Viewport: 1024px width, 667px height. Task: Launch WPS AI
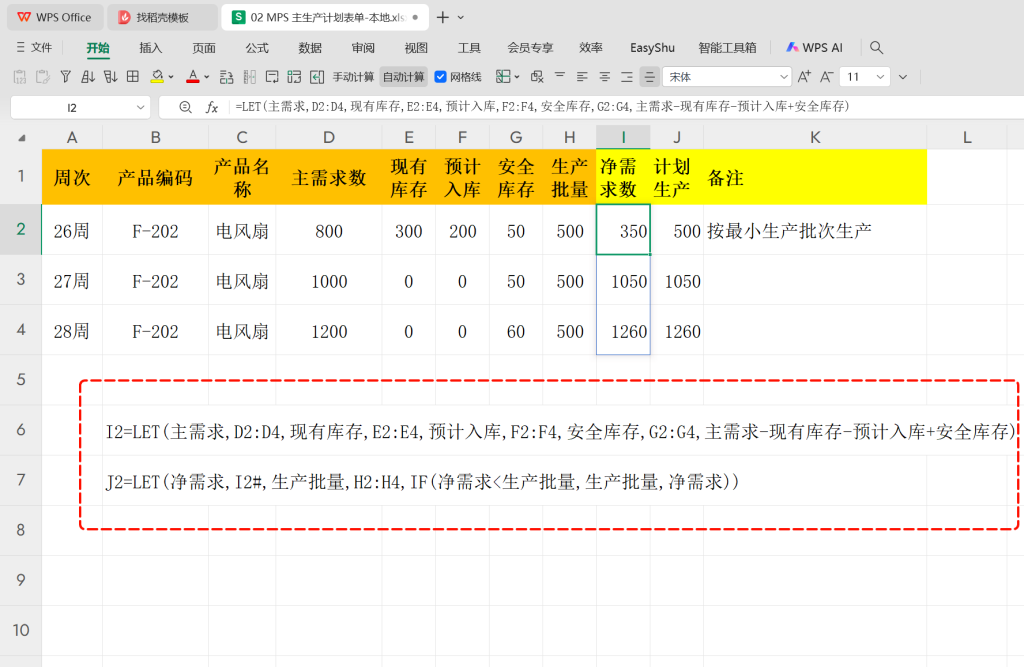[x=814, y=48]
